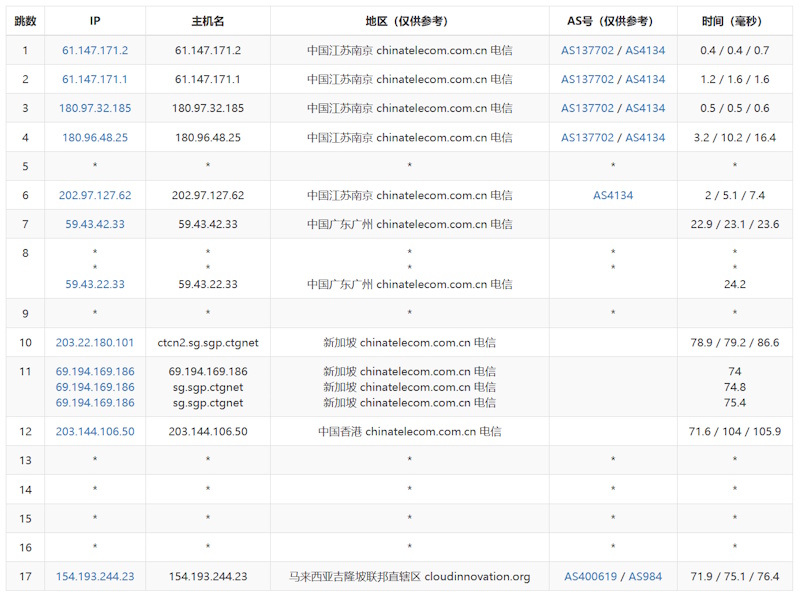Open the 59.43.22.33 IP link
This screenshot has height=596, width=800.
95,284
